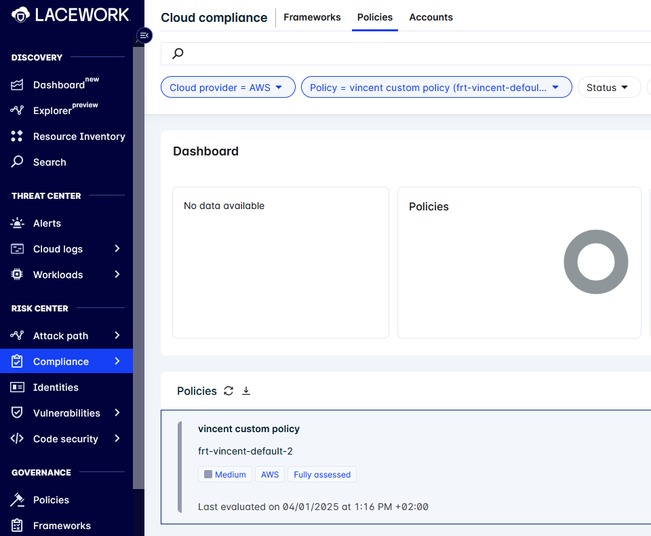
Task: Open Governance Policies in sidebar
Action: pyautogui.click(x=40, y=500)
